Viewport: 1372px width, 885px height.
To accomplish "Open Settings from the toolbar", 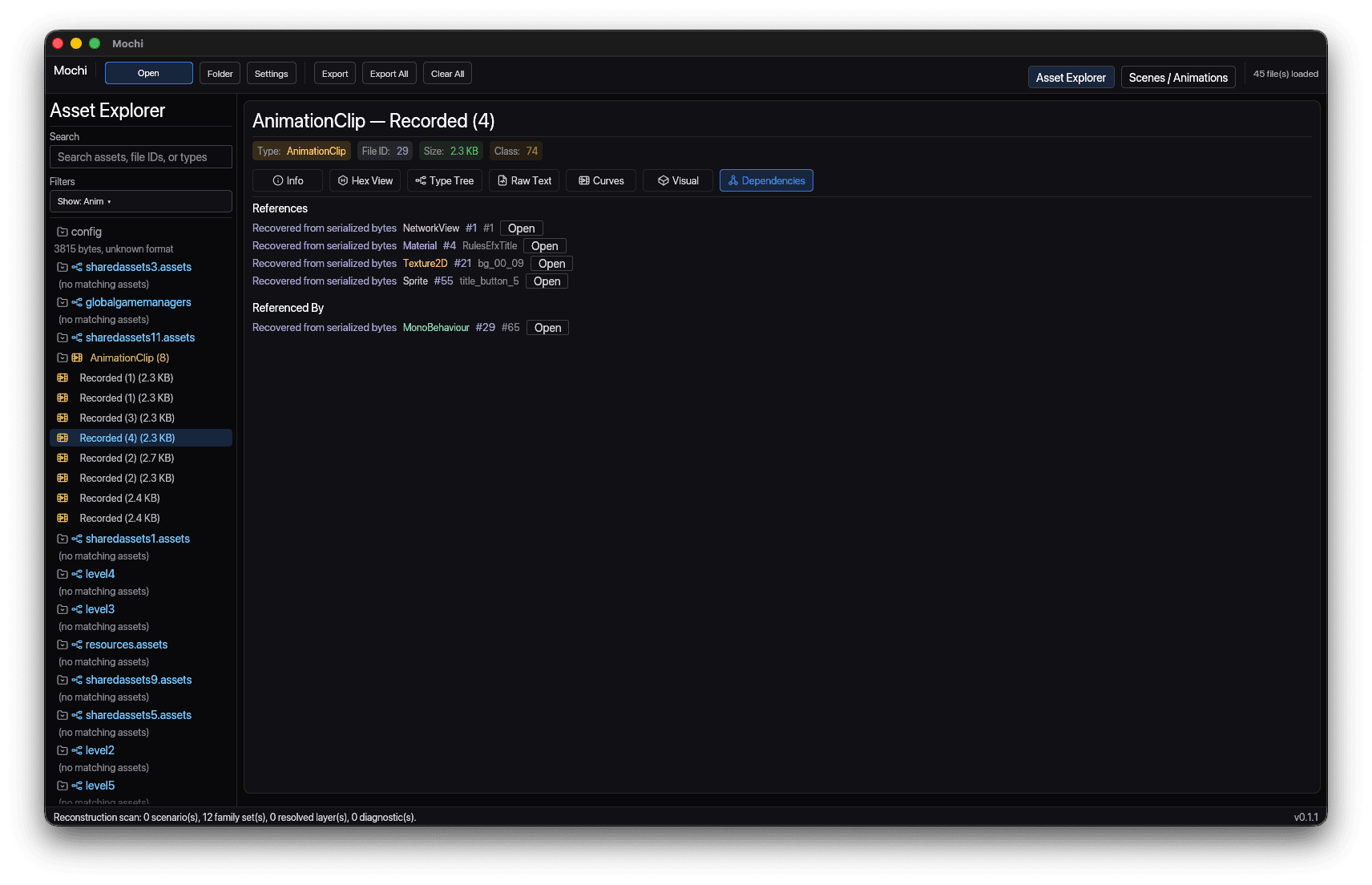I will point(272,73).
